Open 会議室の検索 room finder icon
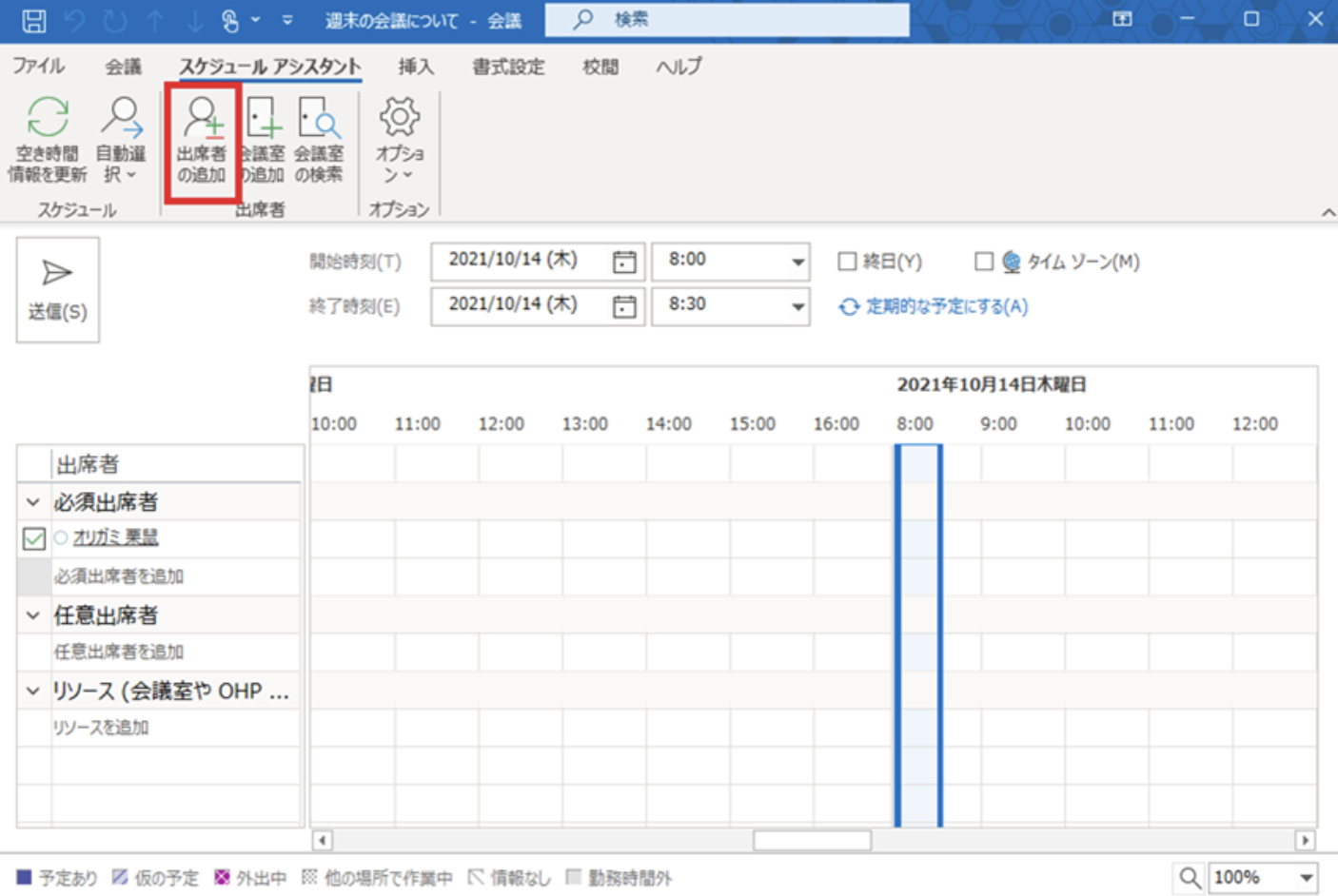This screenshot has height=896, width=1338. point(318,120)
